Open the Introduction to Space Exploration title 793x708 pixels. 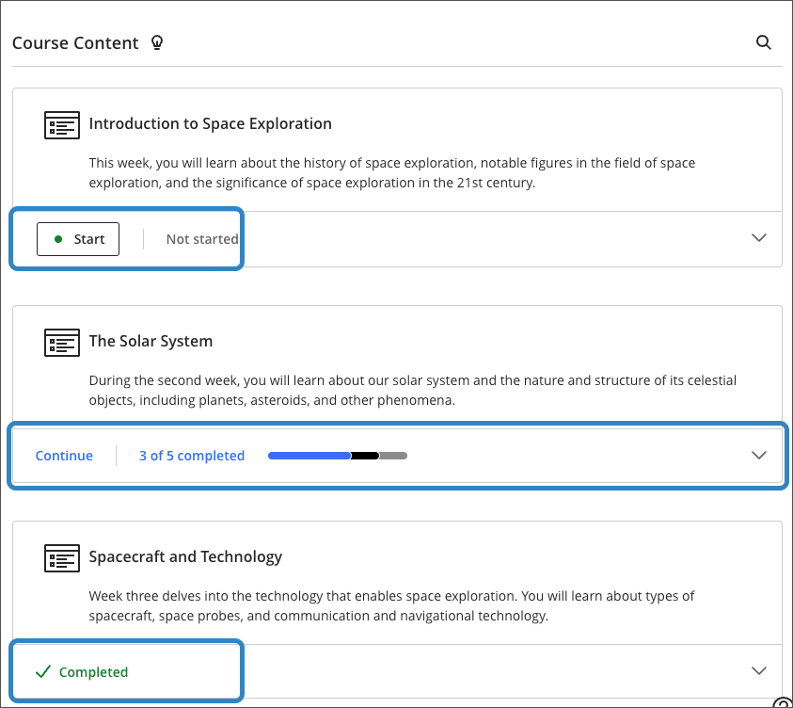pyautogui.click(x=210, y=124)
